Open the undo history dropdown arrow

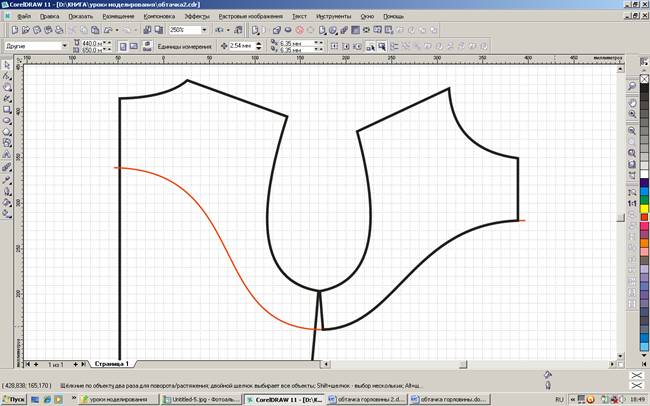(117, 30)
